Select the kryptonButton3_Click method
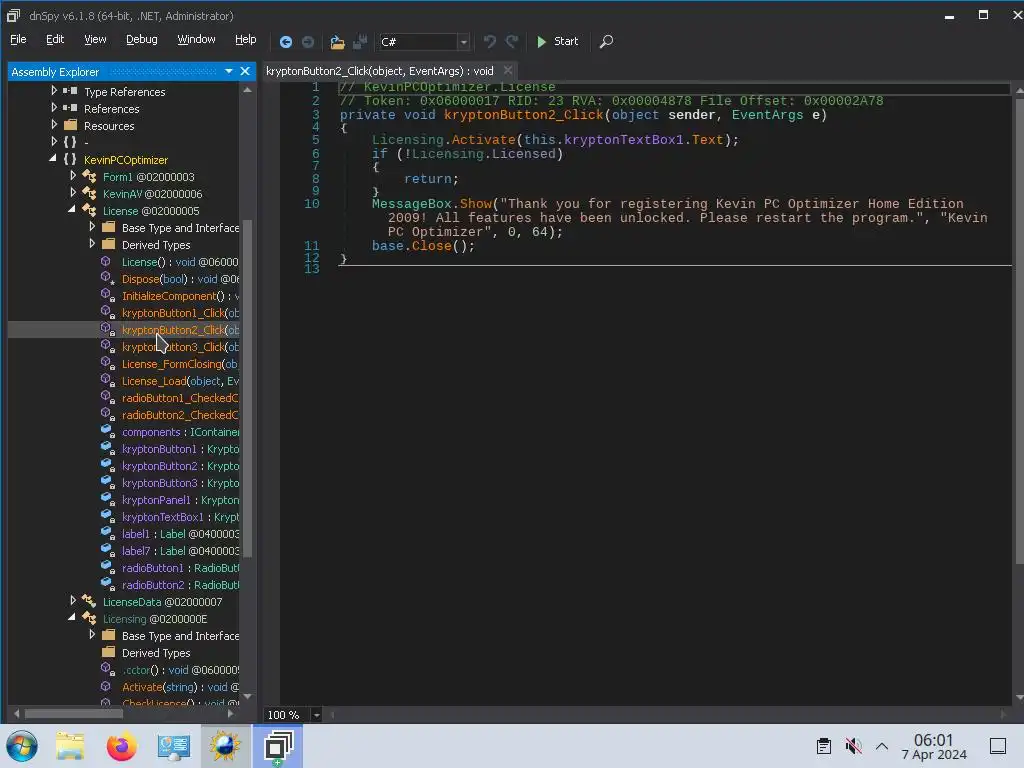The height and width of the screenshot is (768, 1024). [180, 347]
